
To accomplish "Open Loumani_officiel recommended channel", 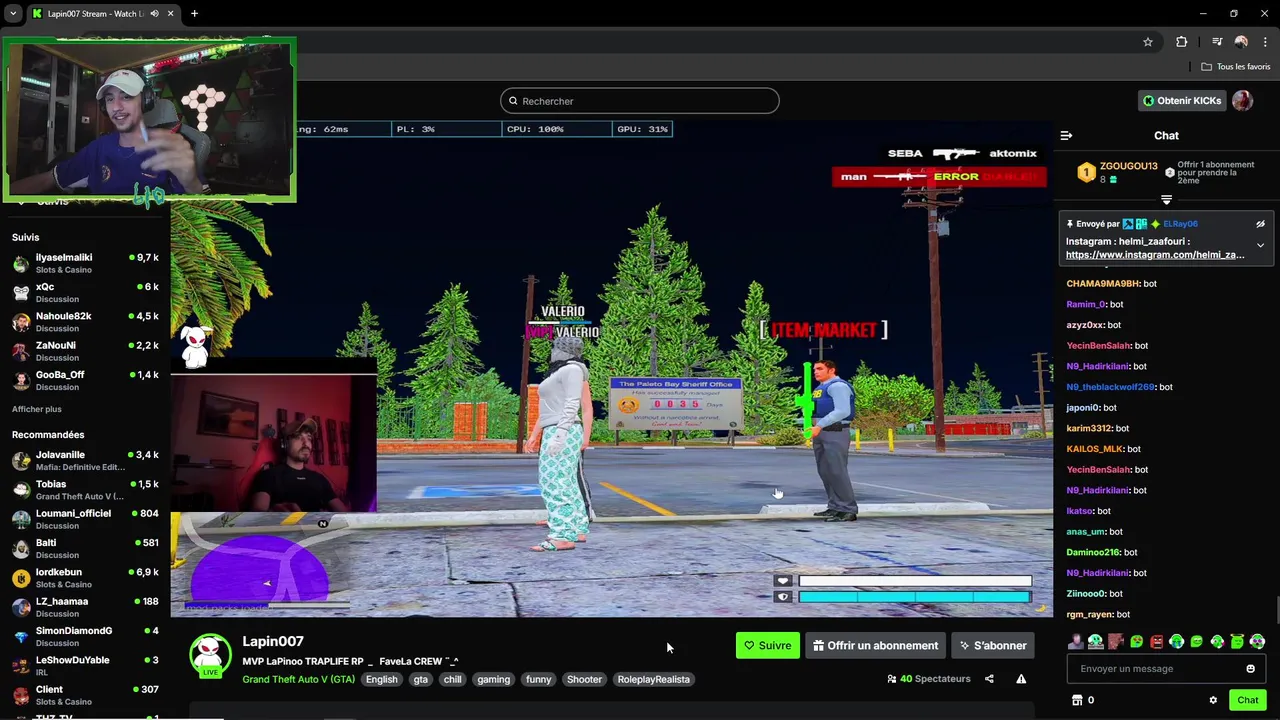I will [85, 519].
